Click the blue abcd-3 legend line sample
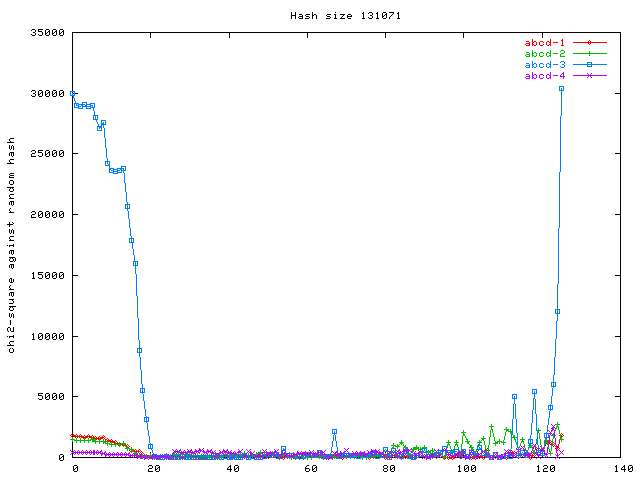The height and width of the screenshot is (480, 640). 589,64
